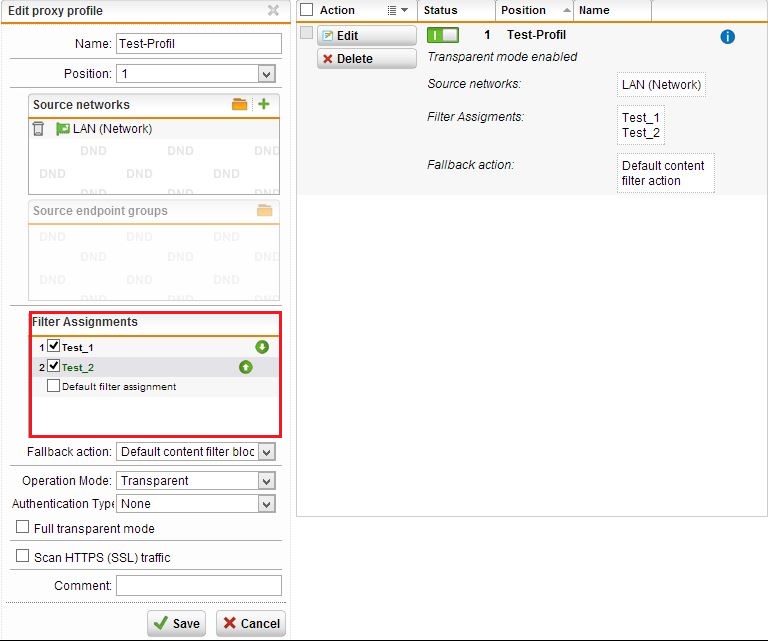Check Scan HTTPS (SSL) traffic option
768x641 pixels.
click(23, 556)
